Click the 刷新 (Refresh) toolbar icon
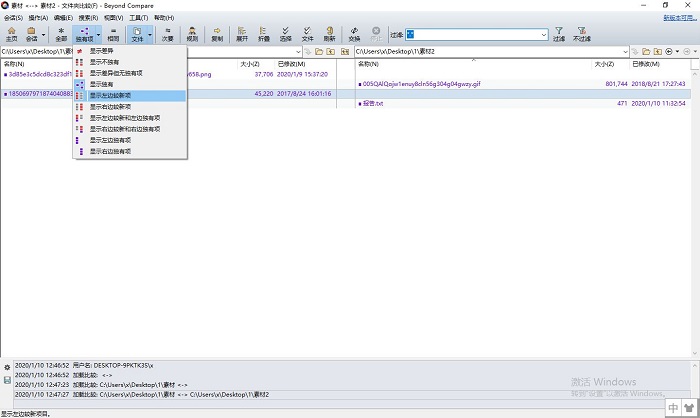The height and width of the screenshot is (418, 700). pos(330,34)
